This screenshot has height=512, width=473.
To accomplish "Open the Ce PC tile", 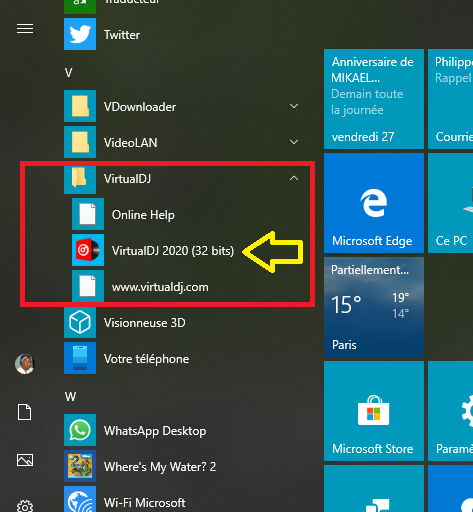I will point(450,203).
